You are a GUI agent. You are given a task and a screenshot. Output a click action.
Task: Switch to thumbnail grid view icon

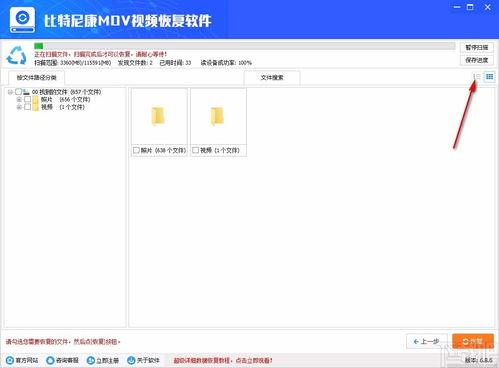coord(489,77)
